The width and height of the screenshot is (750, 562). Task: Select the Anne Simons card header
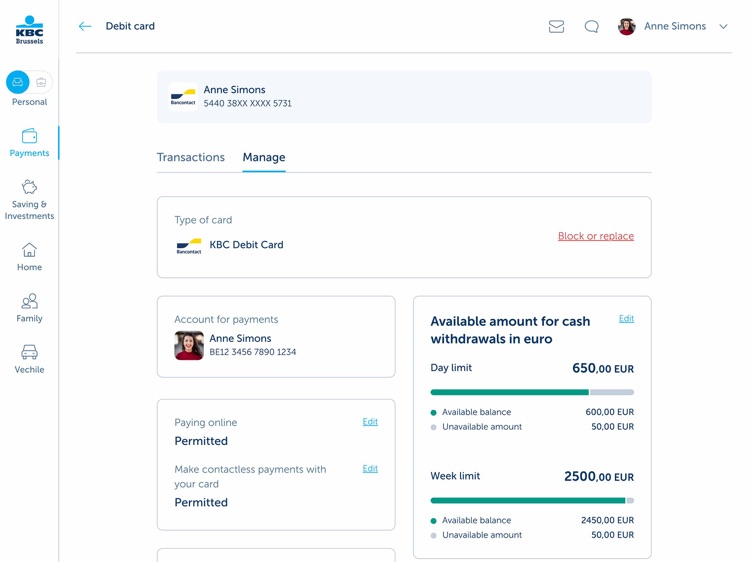[x=404, y=97]
